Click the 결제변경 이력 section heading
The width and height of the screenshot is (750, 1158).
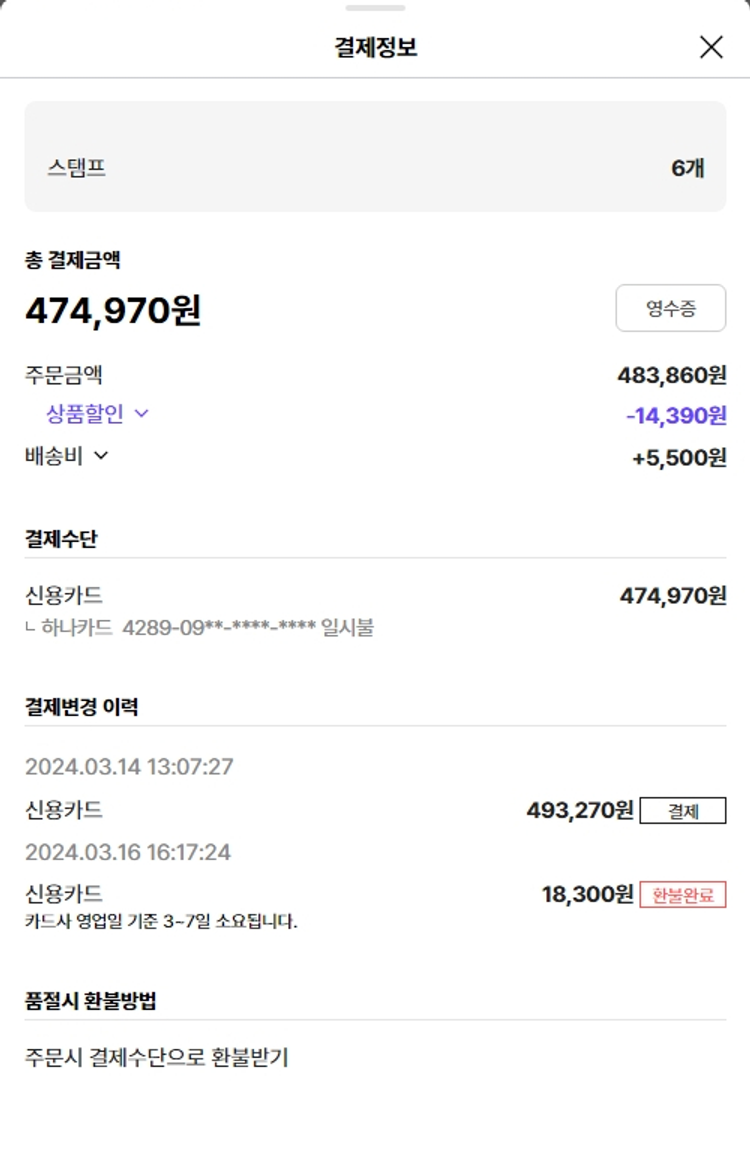[x=82, y=707]
